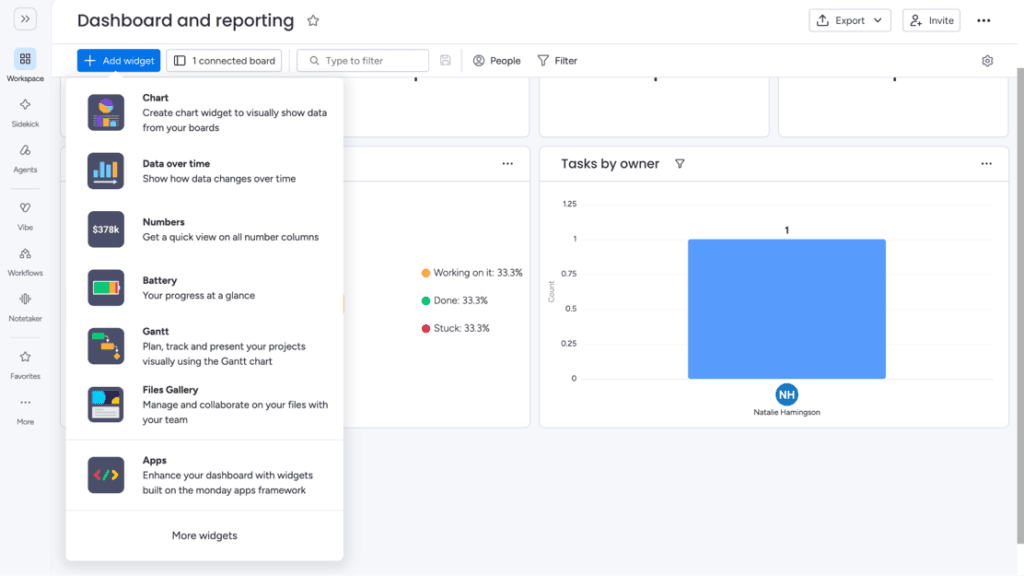Open the Filter options
1024x576 pixels.
tap(557, 61)
